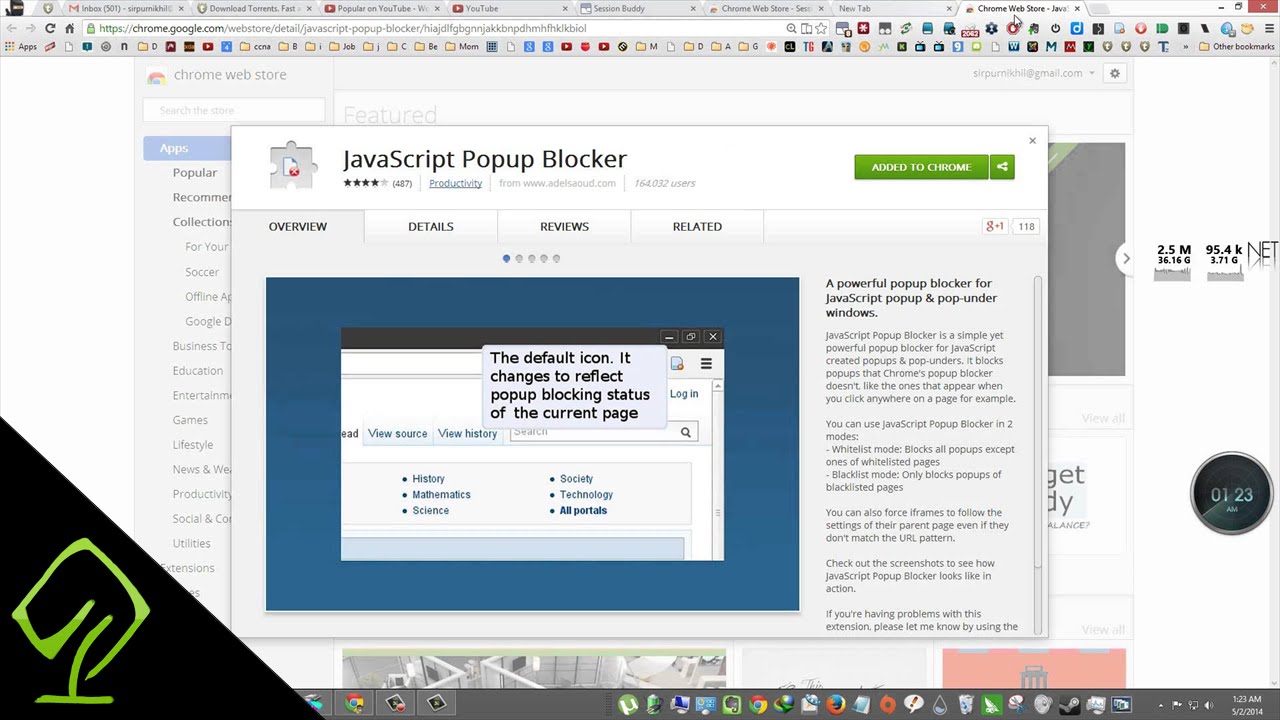Click the Google +1 button
The width and height of the screenshot is (1280, 720).
[995, 226]
